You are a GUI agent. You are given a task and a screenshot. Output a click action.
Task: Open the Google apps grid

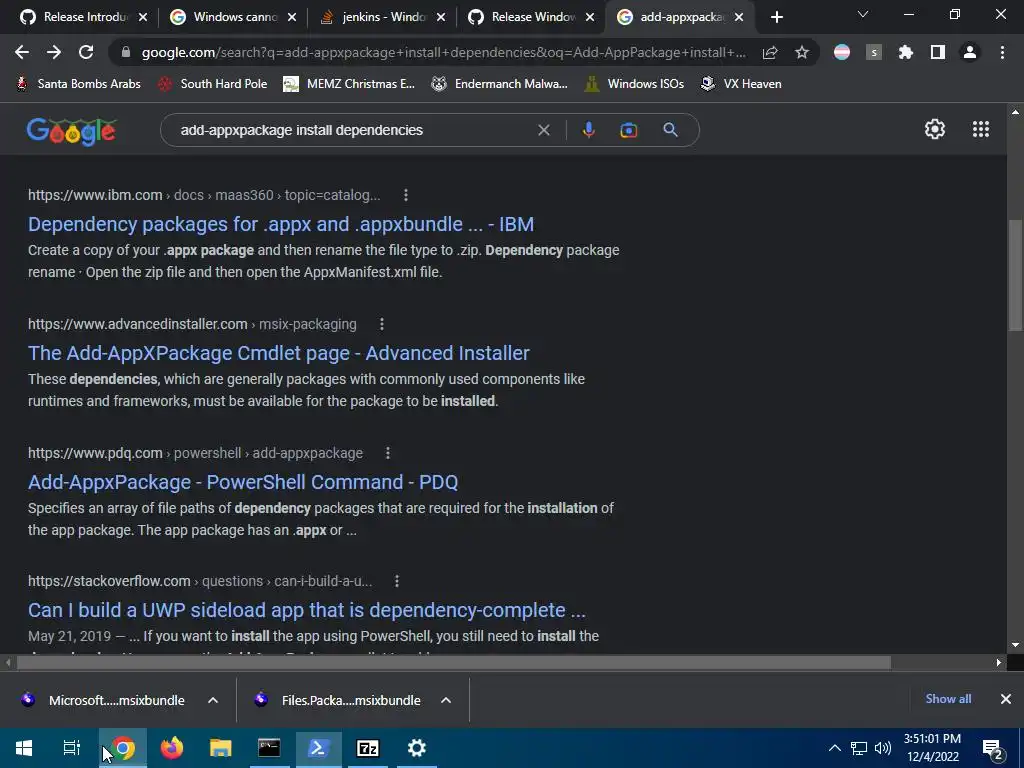point(981,129)
